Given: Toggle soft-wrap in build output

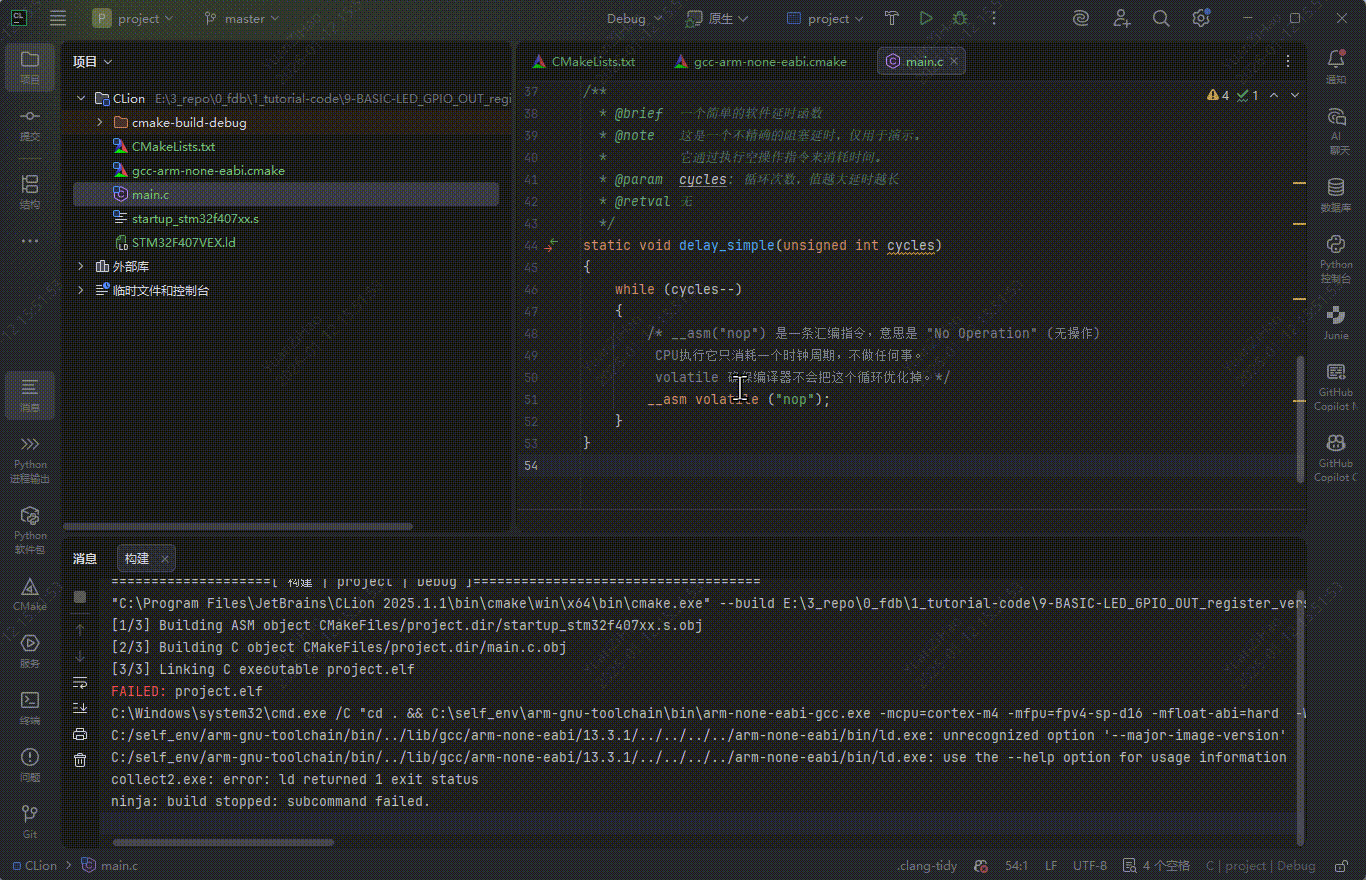Looking at the screenshot, I should (x=80, y=682).
